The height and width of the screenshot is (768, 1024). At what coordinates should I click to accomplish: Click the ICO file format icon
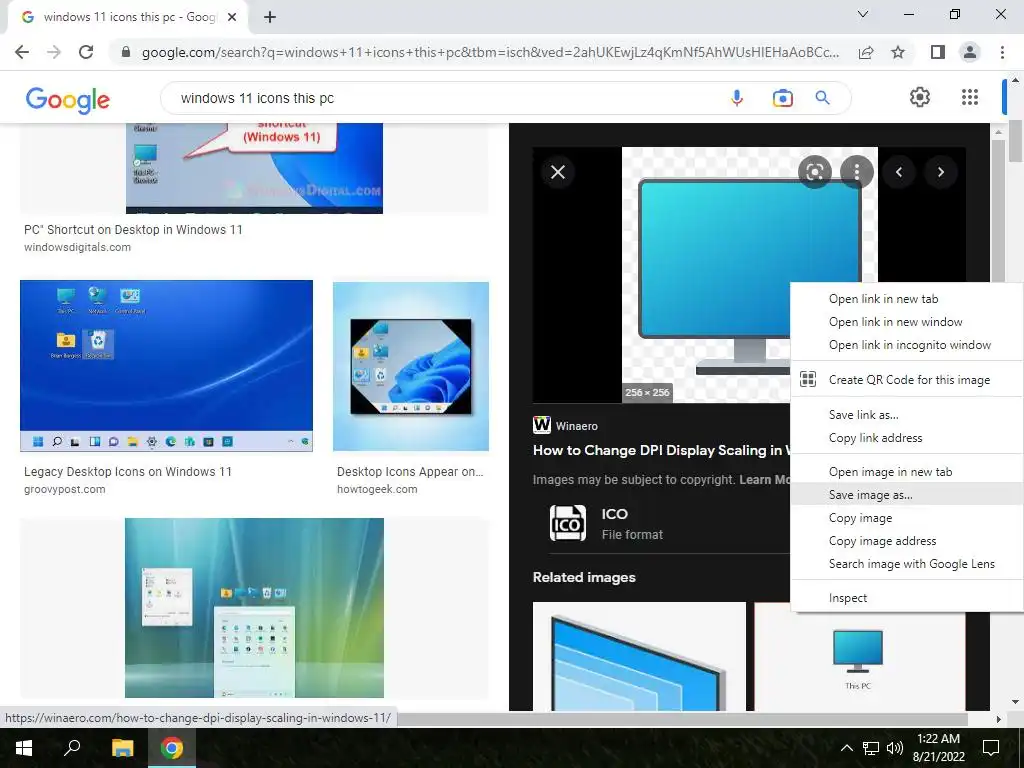[568, 523]
